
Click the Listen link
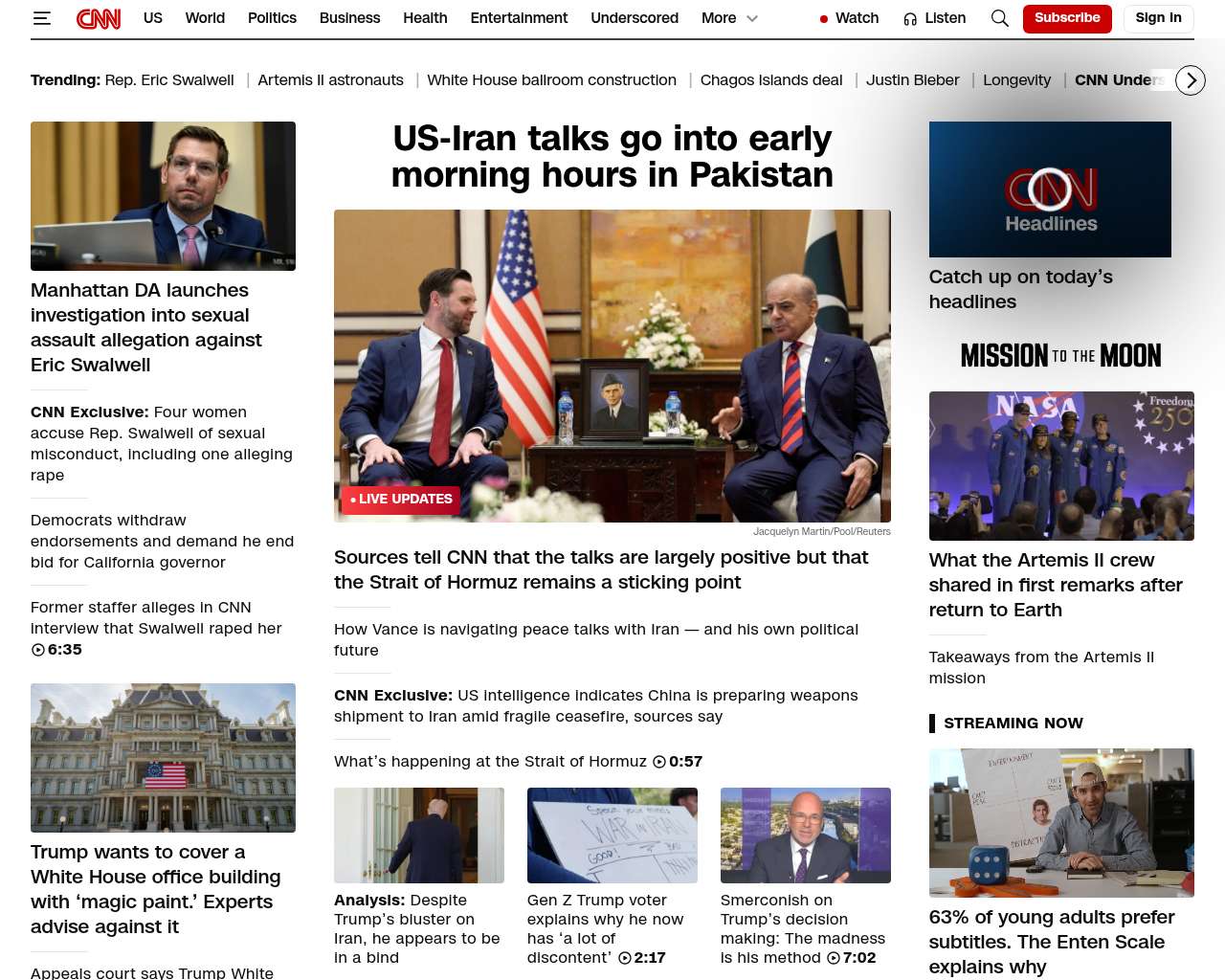(x=945, y=18)
